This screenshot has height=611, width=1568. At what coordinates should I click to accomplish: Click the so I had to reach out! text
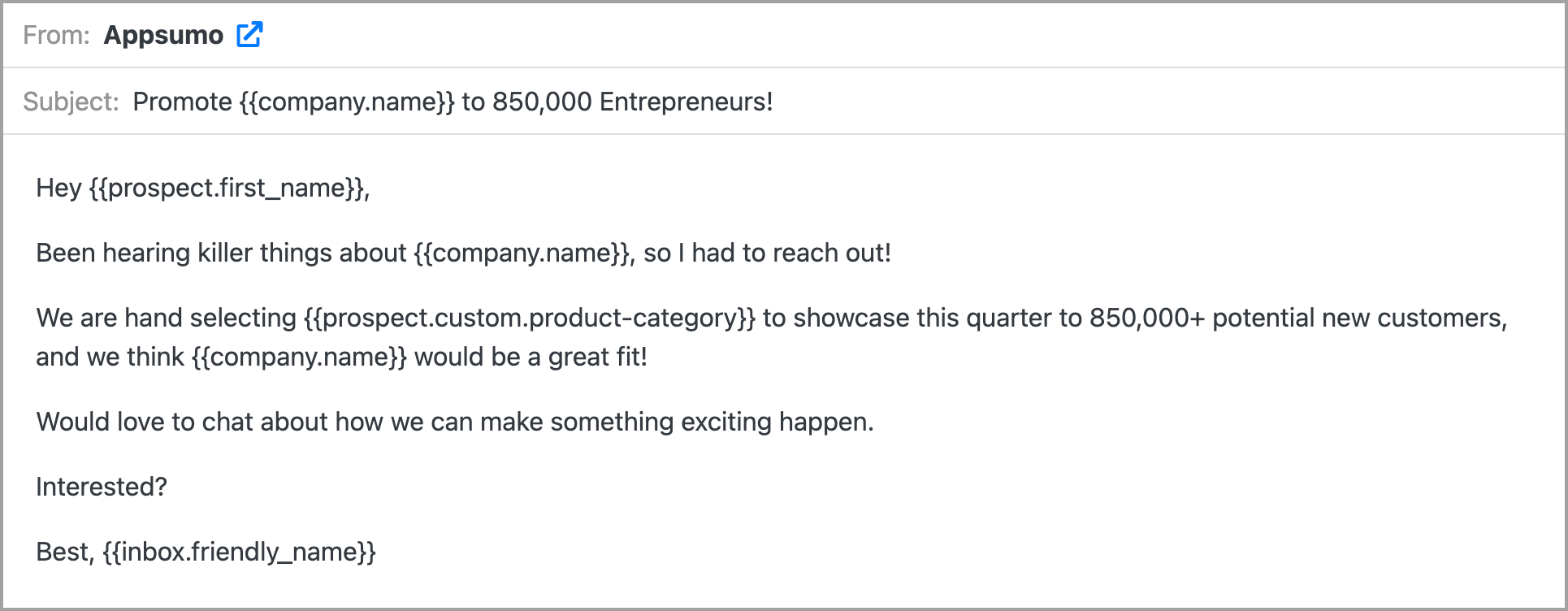tap(767, 253)
